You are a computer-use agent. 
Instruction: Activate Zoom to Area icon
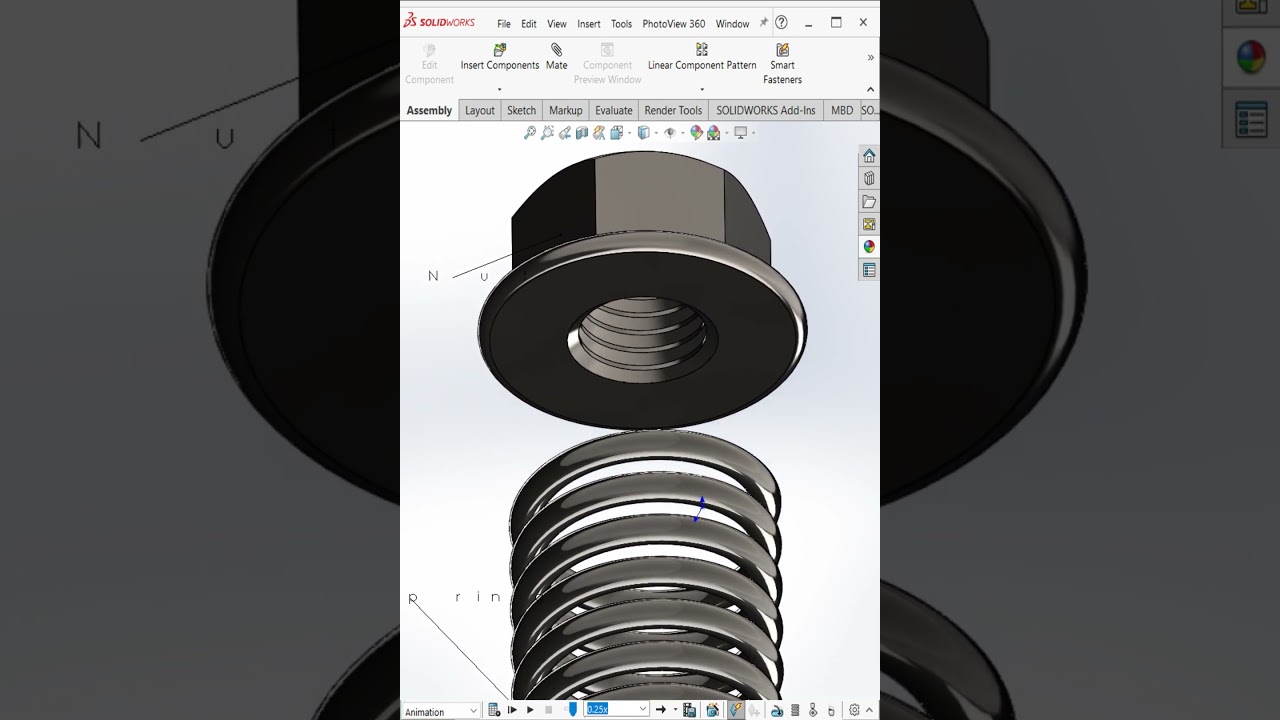(x=548, y=132)
